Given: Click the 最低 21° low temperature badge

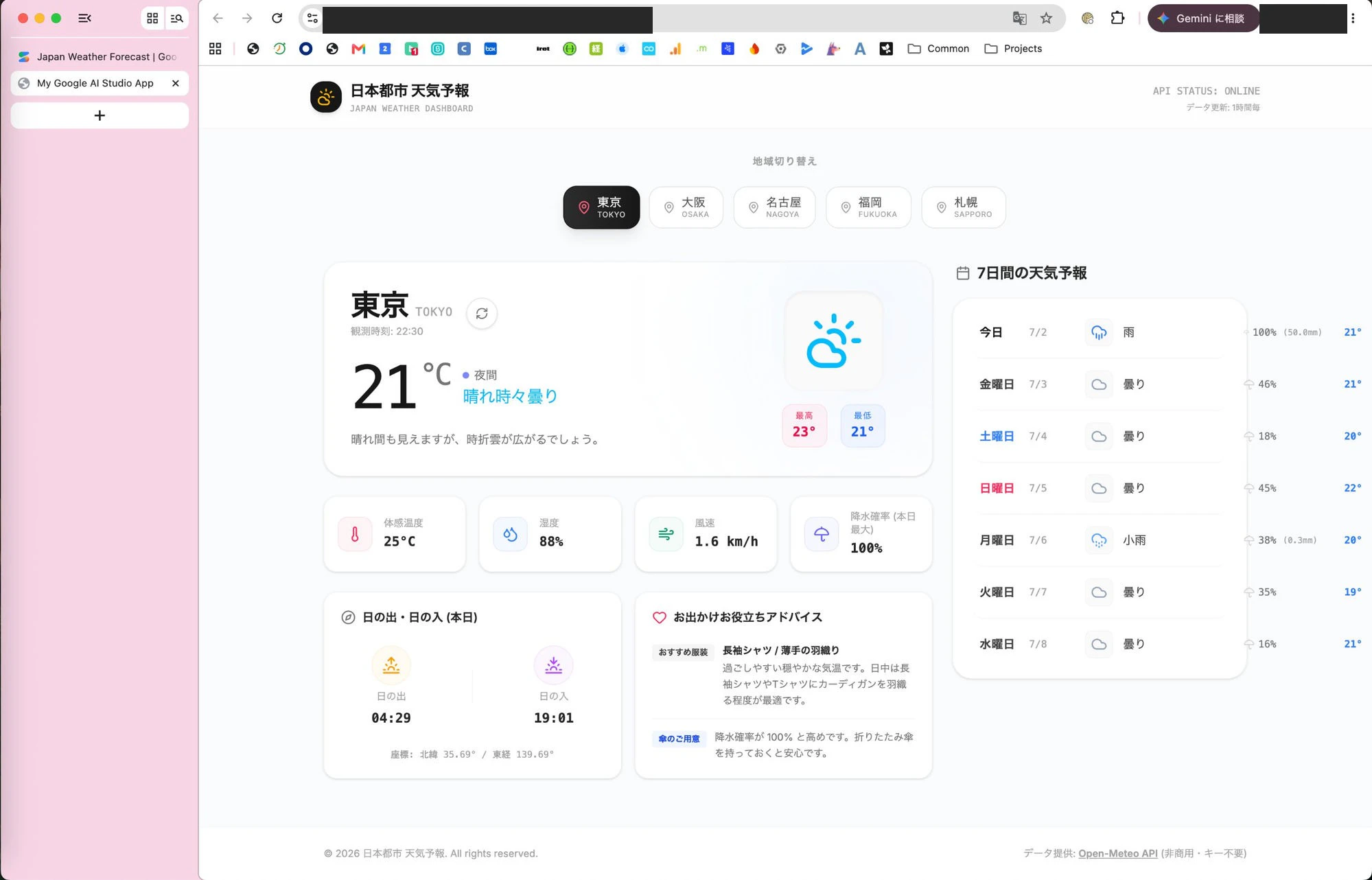Looking at the screenshot, I should coord(863,426).
